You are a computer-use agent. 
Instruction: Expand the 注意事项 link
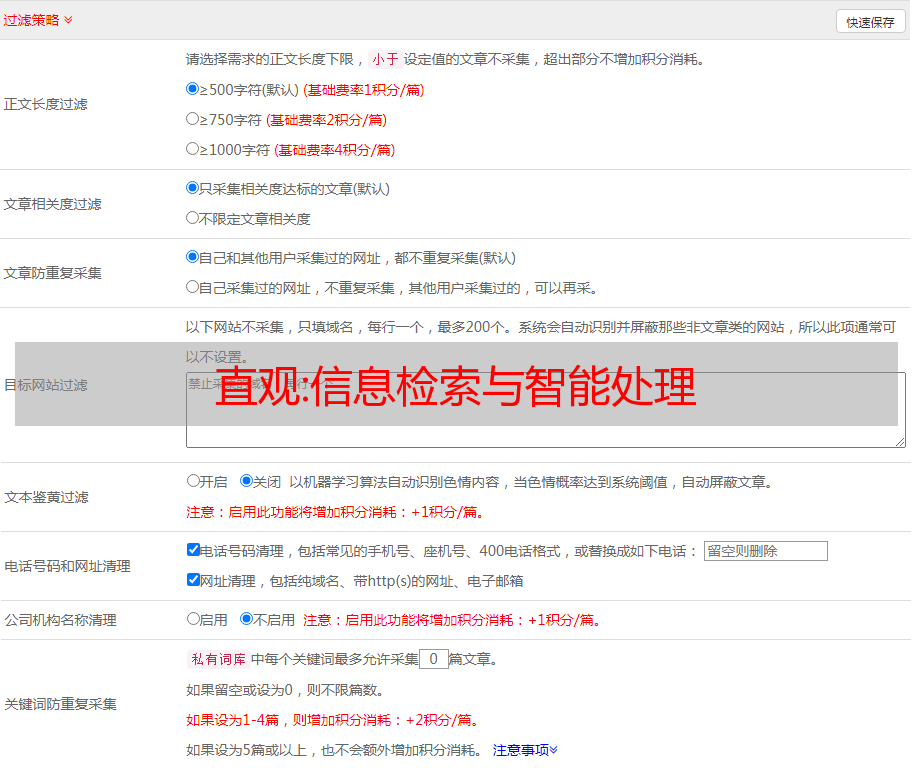click(x=525, y=750)
